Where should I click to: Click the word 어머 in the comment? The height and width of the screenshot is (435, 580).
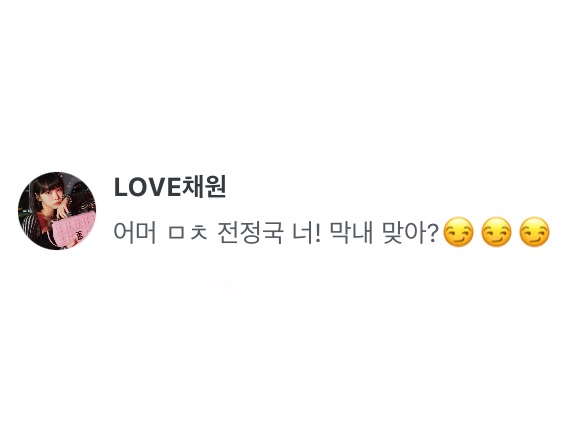point(135,233)
